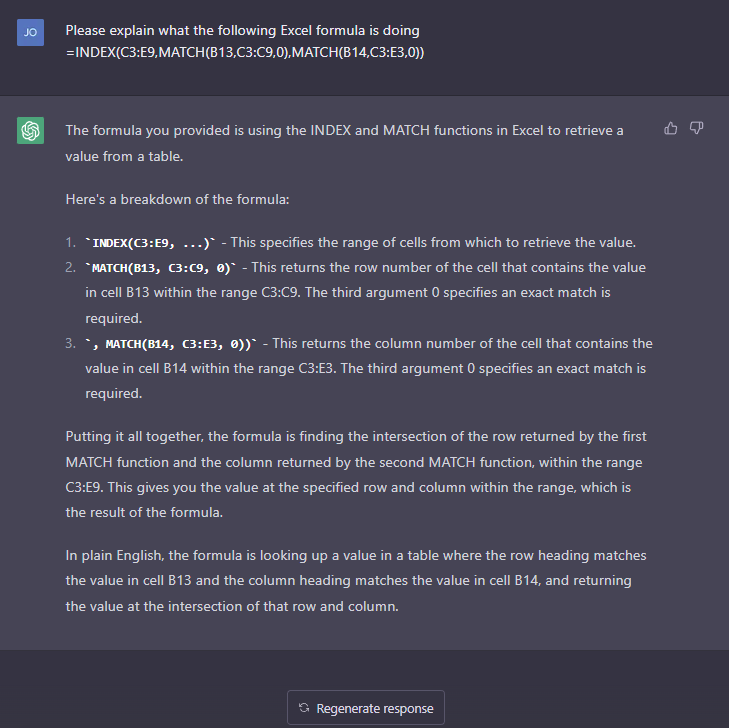Viewport: 729px width, 728px height.
Task: Click list number 1 marker
Action: tap(71, 243)
